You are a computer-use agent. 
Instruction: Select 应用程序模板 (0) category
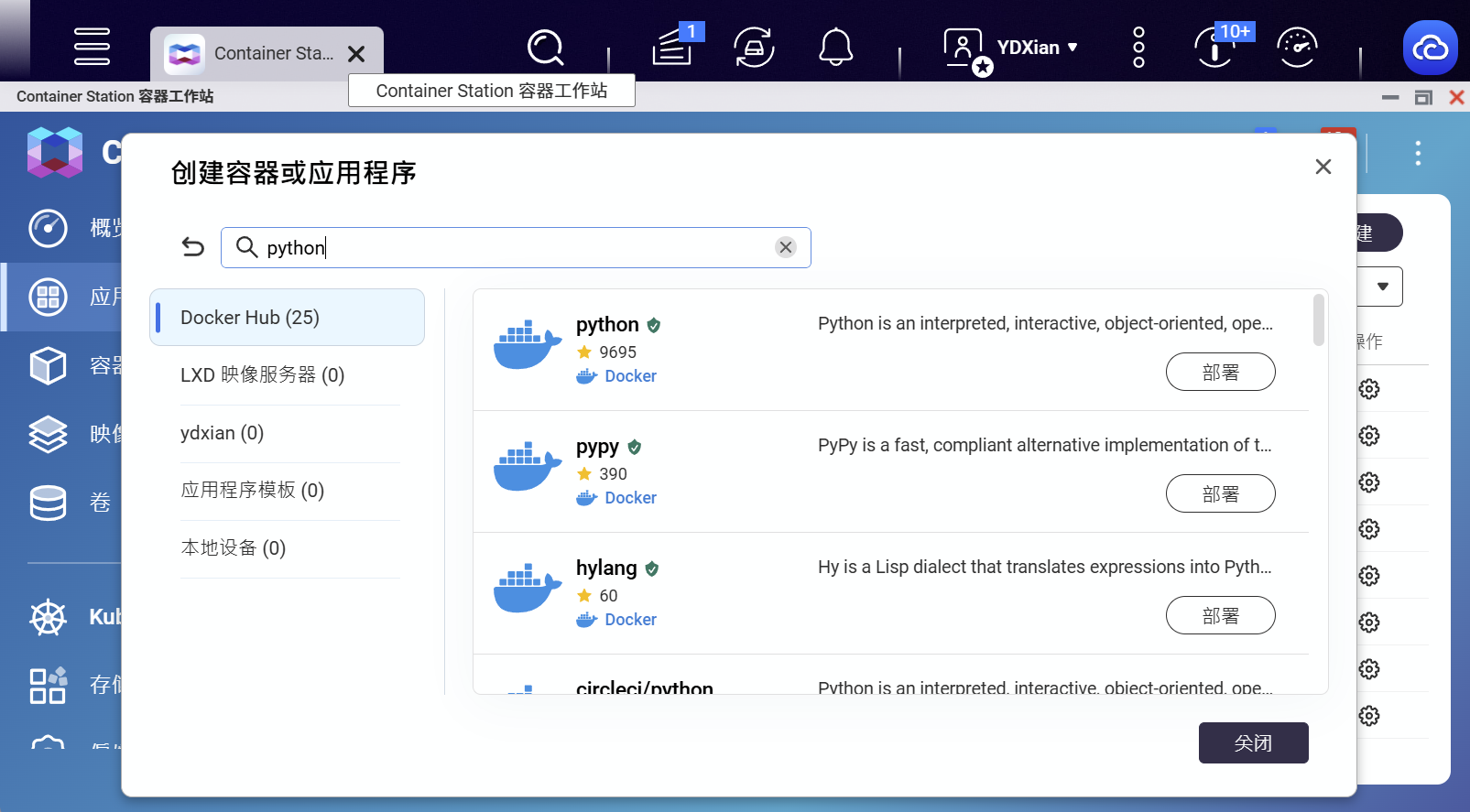[289, 491]
